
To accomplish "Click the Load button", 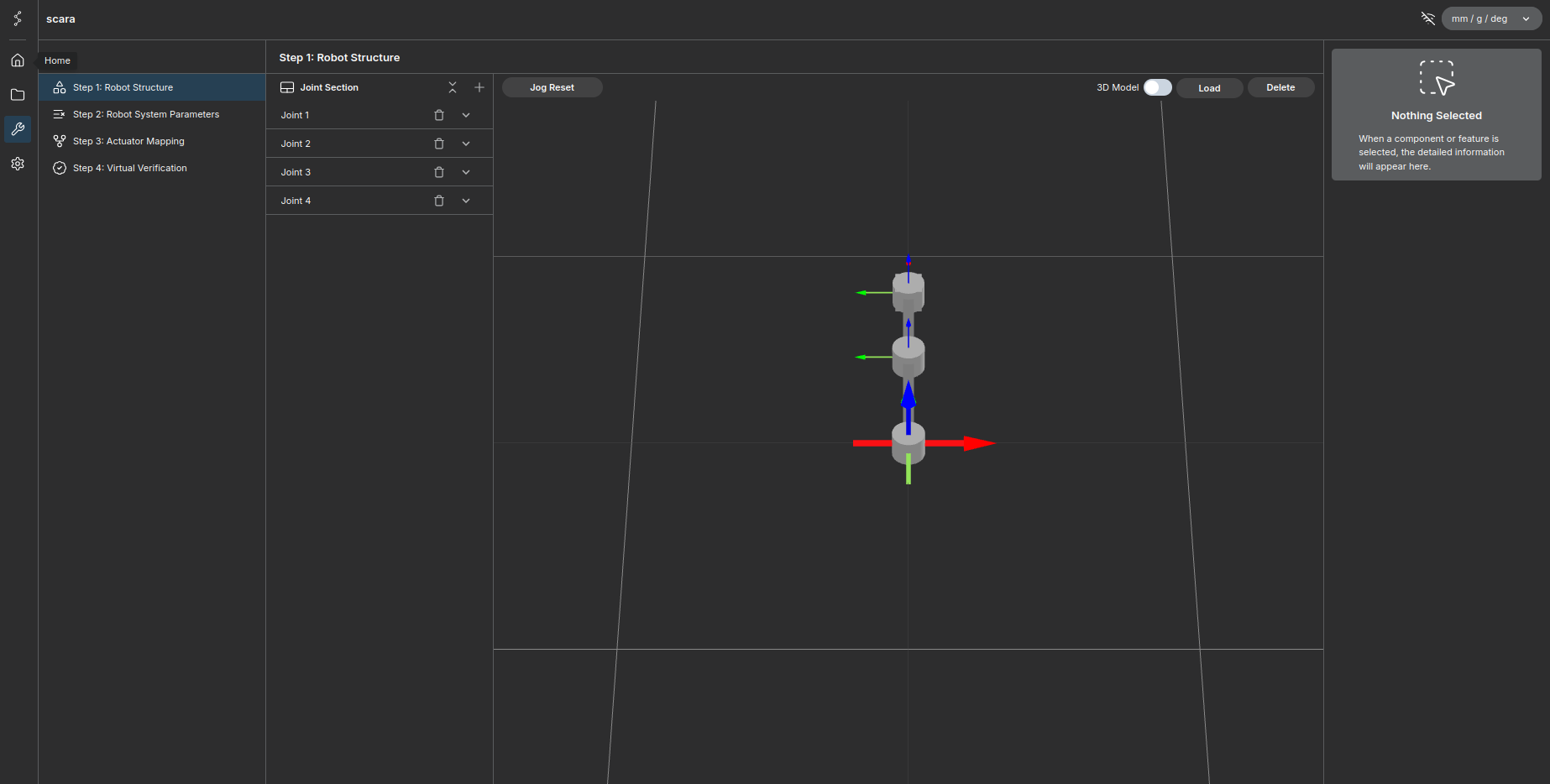I will tap(1209, 88).
